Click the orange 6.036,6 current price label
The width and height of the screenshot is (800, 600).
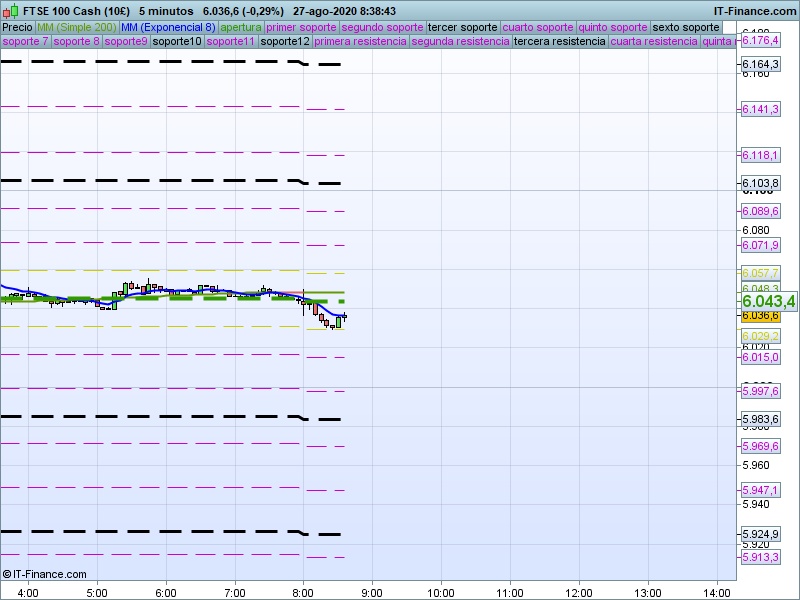point(760,316)
